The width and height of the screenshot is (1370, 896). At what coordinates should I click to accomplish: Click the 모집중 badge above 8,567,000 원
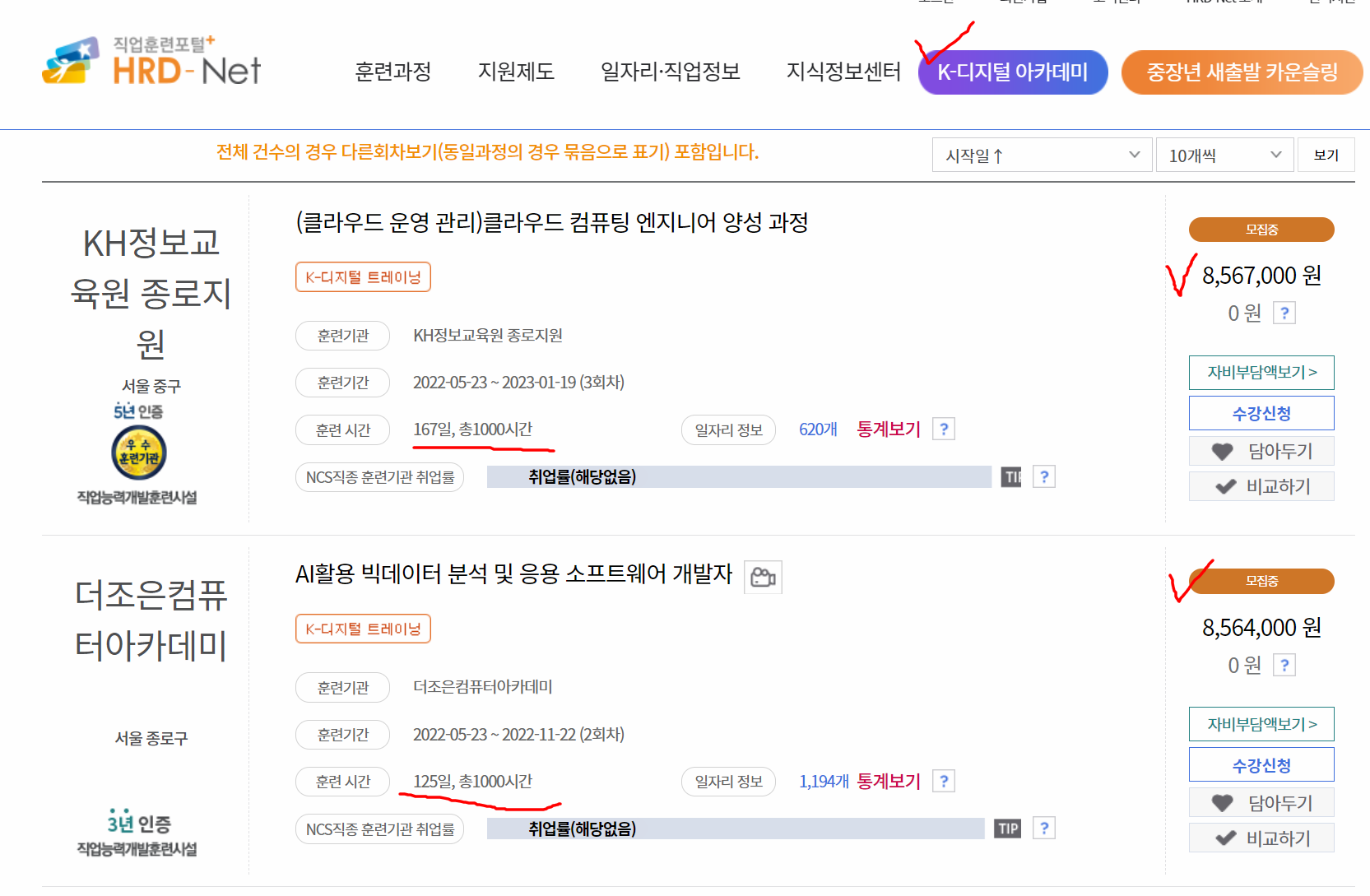(x=1261, y=230)
